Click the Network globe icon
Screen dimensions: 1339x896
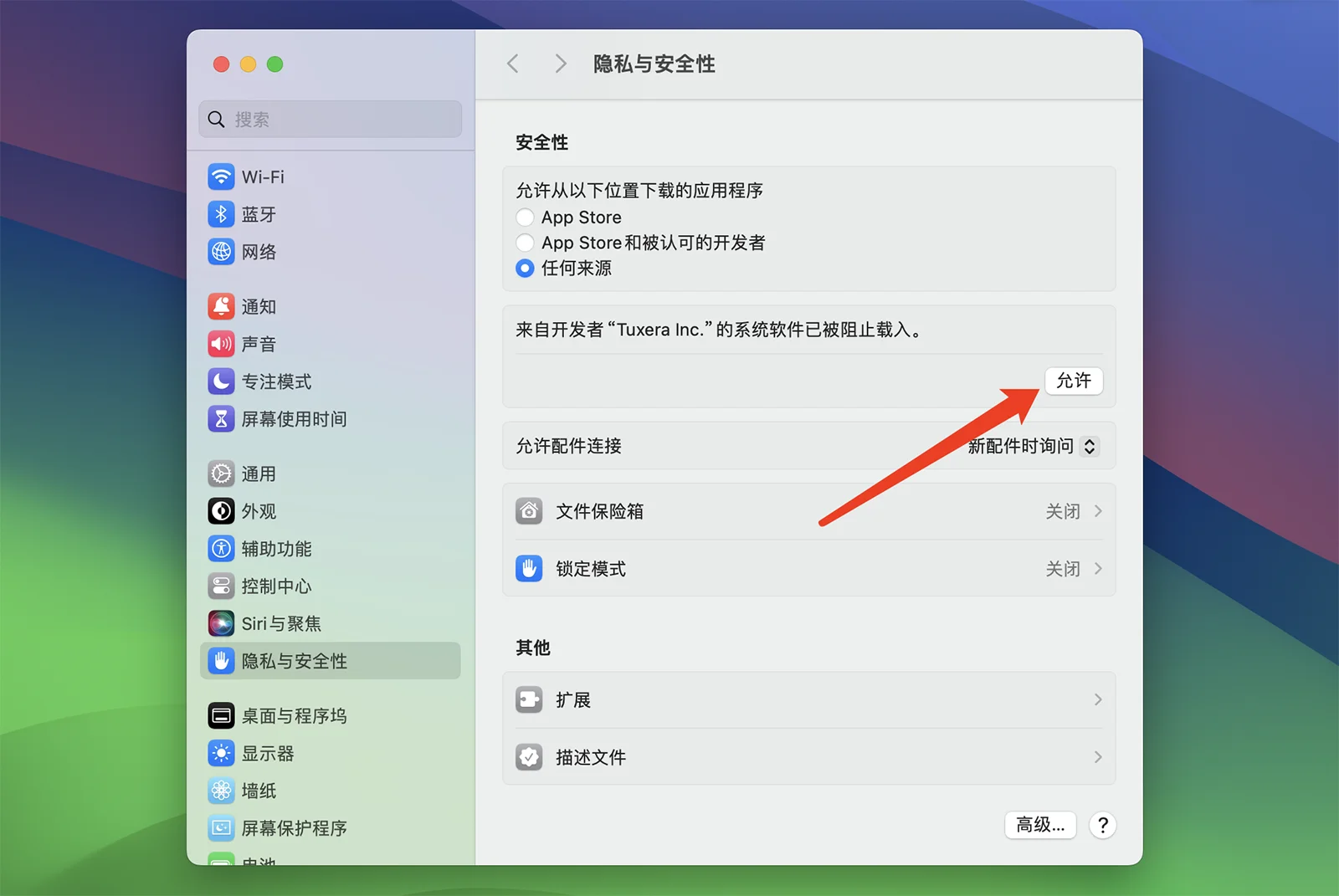(x=221, y=252)
